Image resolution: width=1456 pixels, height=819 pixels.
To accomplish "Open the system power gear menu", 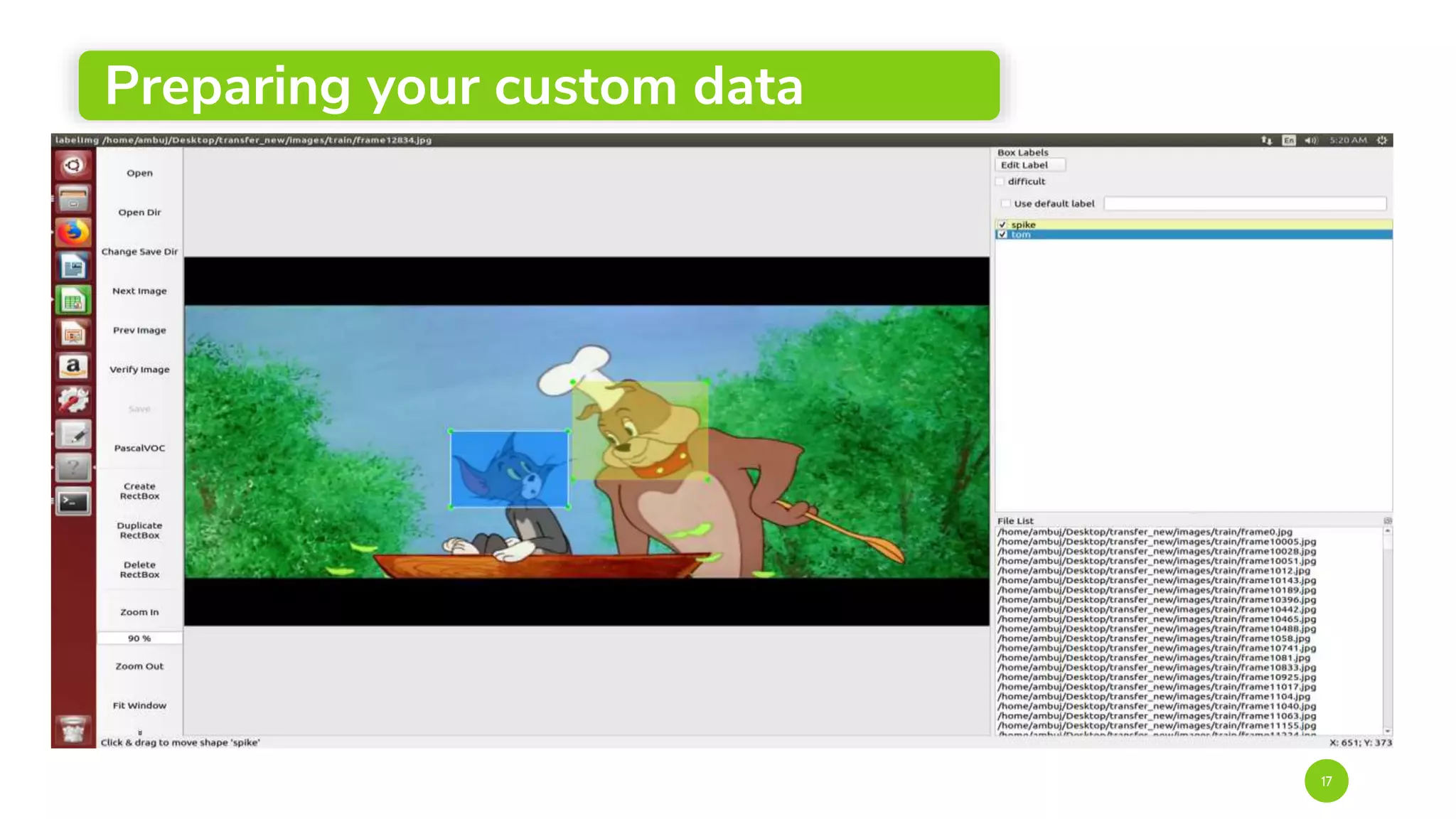I will pos(1382,140).
